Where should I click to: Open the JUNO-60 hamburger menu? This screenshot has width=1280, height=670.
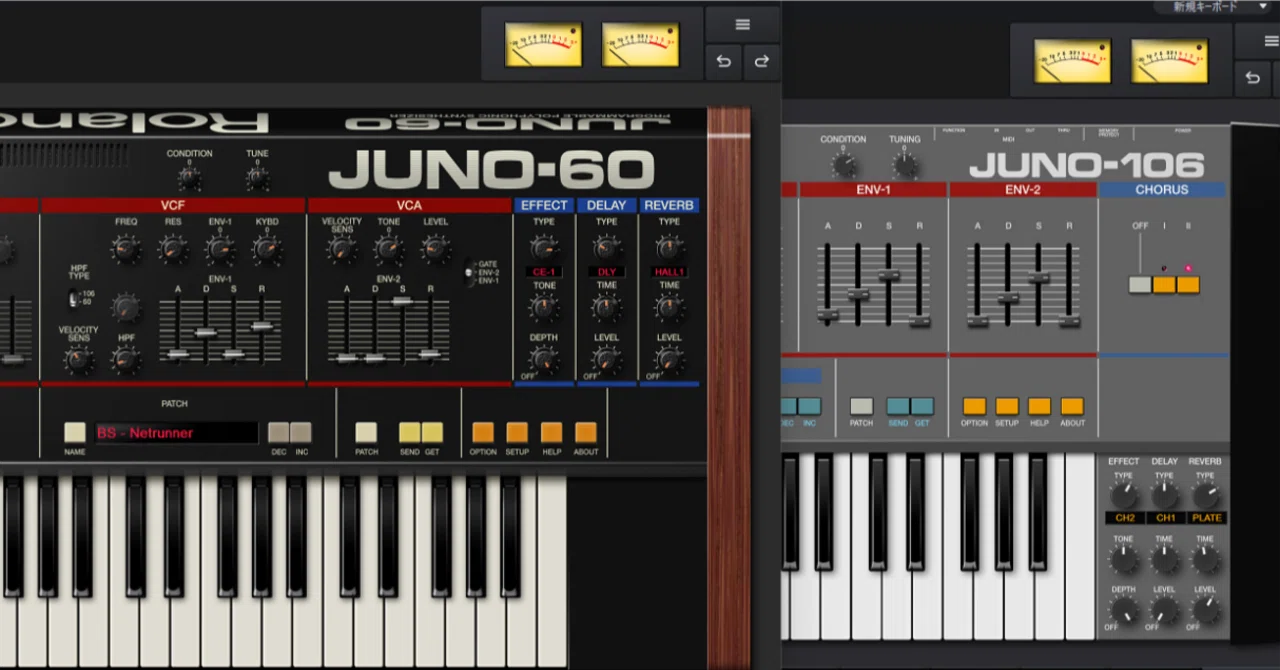tap(742, 25)
